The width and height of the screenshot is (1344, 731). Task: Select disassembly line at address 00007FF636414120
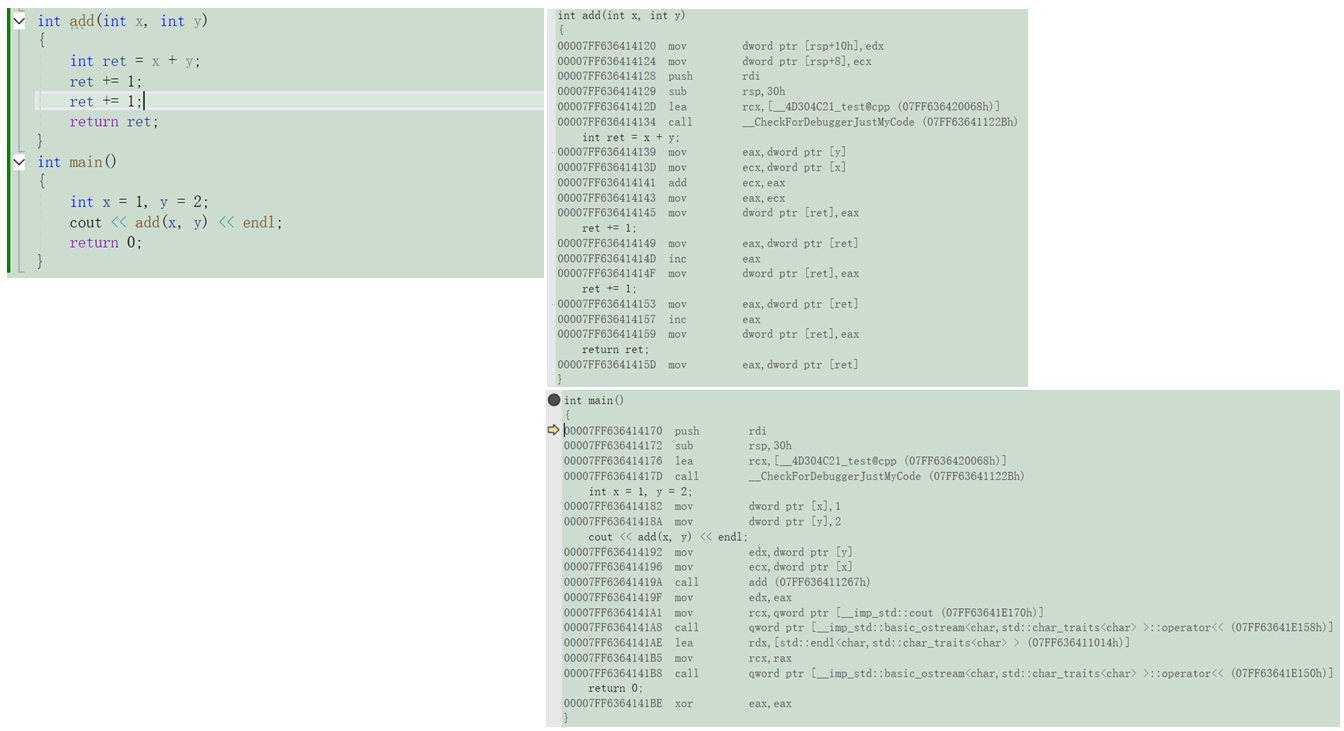[720, 46]
